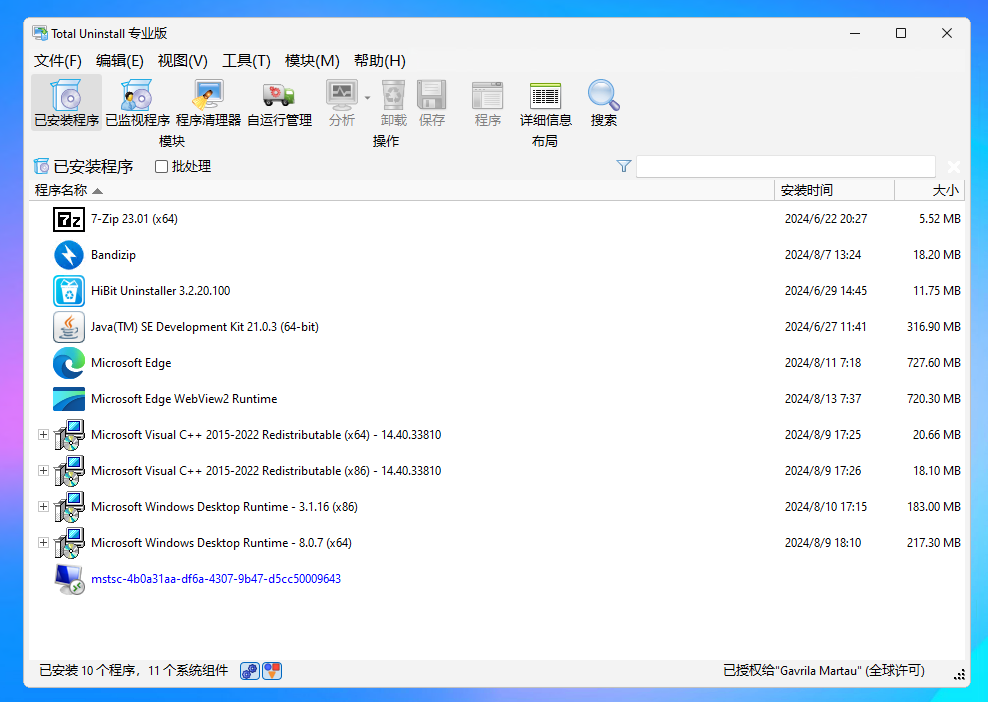Select the Microsoft Edge icon

click(69, 363)
